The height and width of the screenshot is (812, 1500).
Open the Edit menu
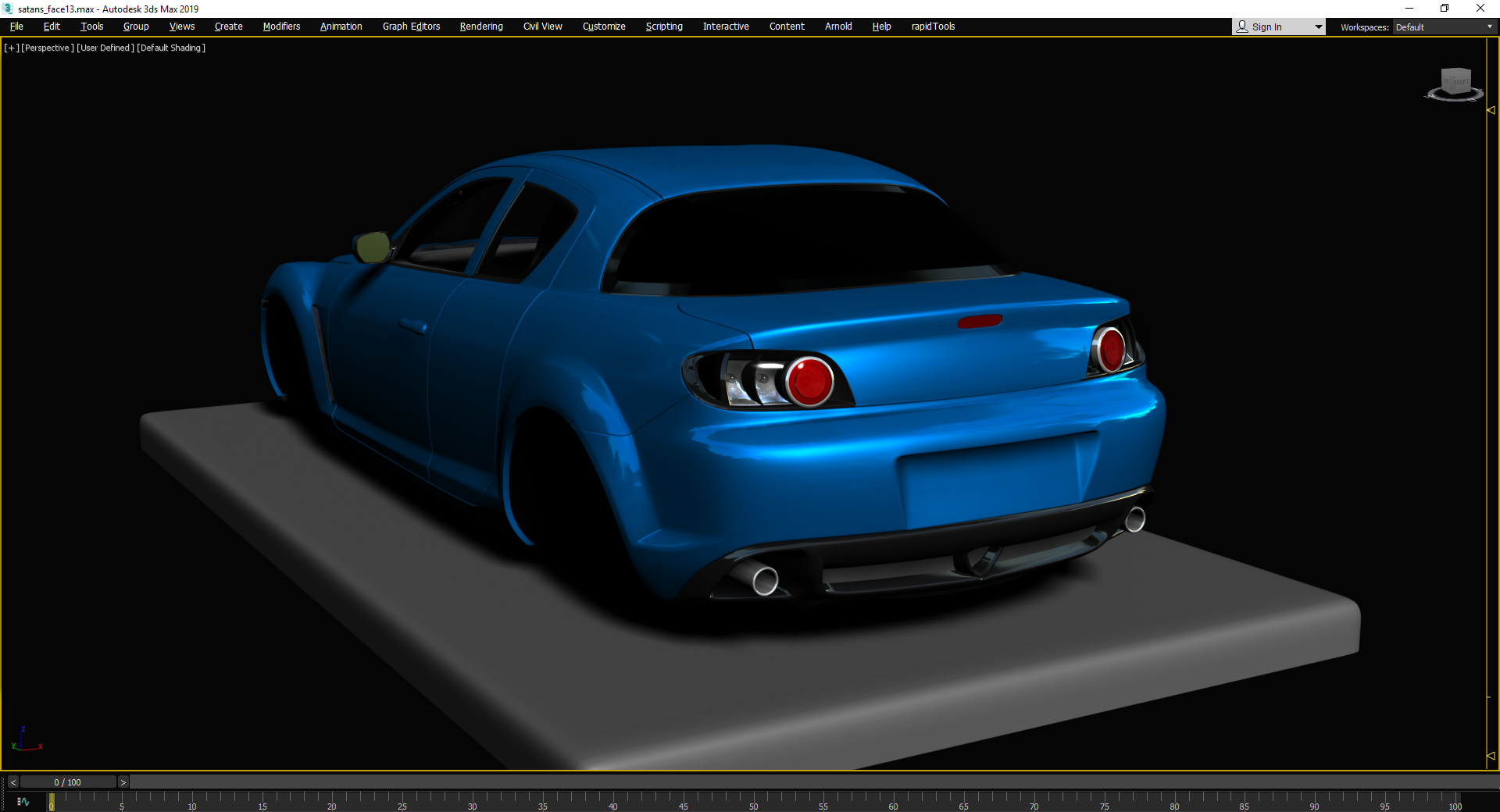tap(52, 27)
